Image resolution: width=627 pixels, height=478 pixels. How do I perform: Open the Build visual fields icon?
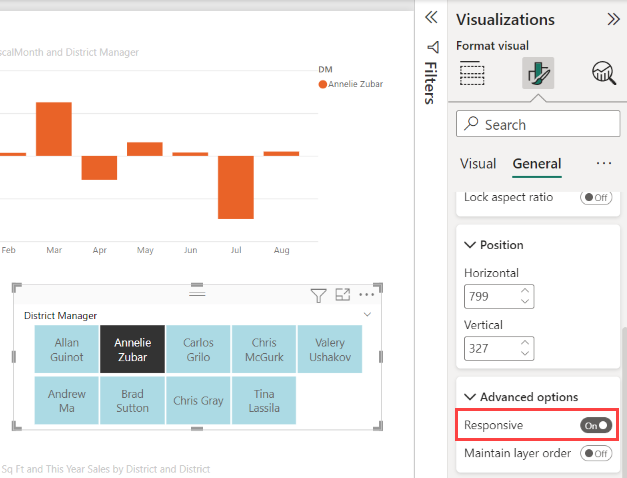click(x=472, y=73)
